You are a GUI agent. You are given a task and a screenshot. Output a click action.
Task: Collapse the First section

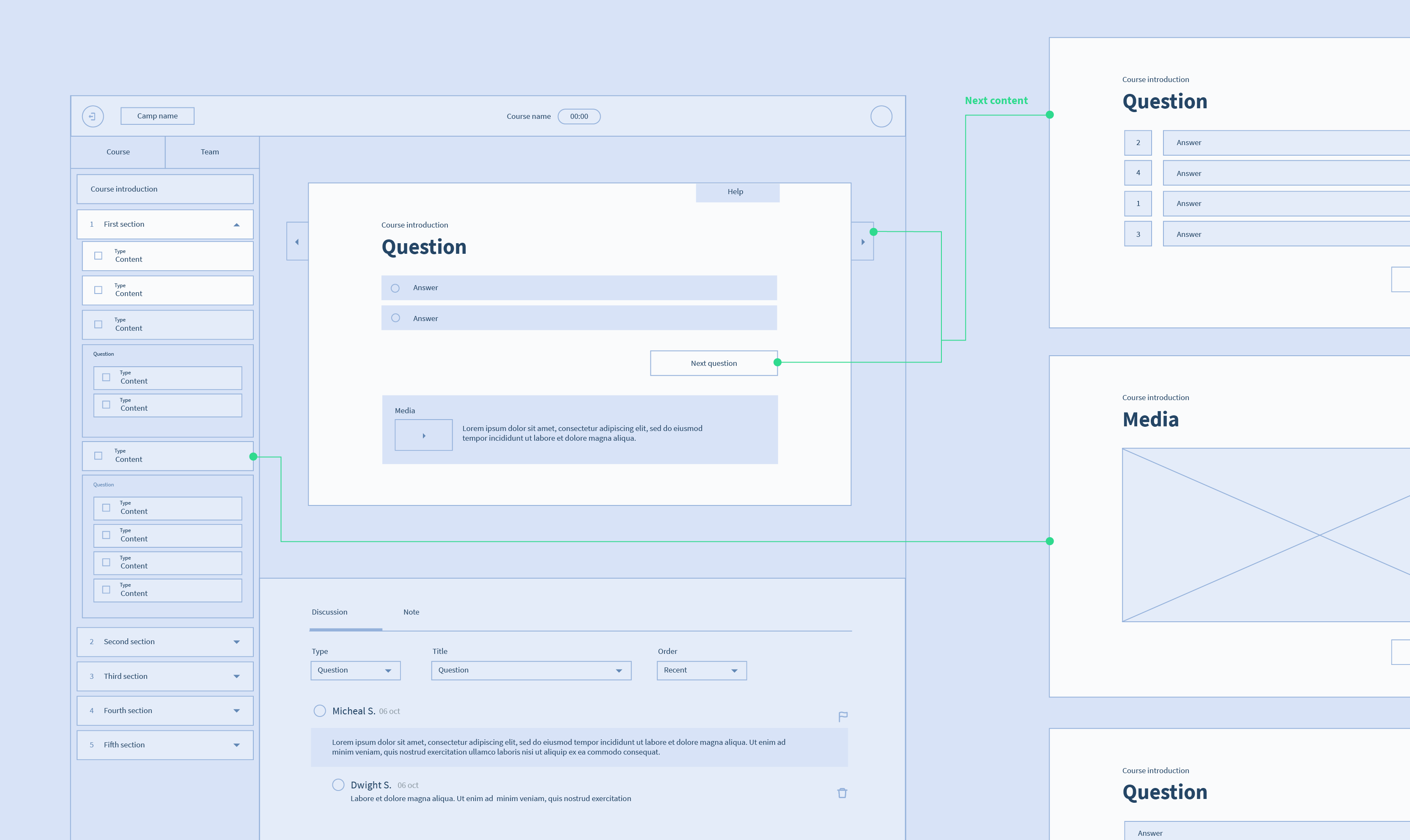click(x=236, y=224)
